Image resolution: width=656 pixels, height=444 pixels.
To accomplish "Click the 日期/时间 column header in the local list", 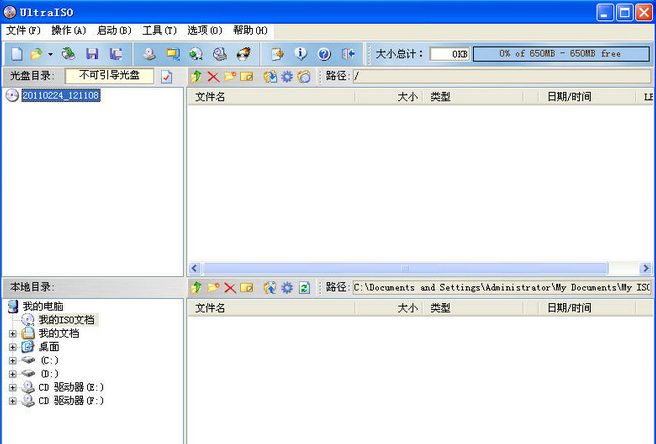I will point(570,308).
